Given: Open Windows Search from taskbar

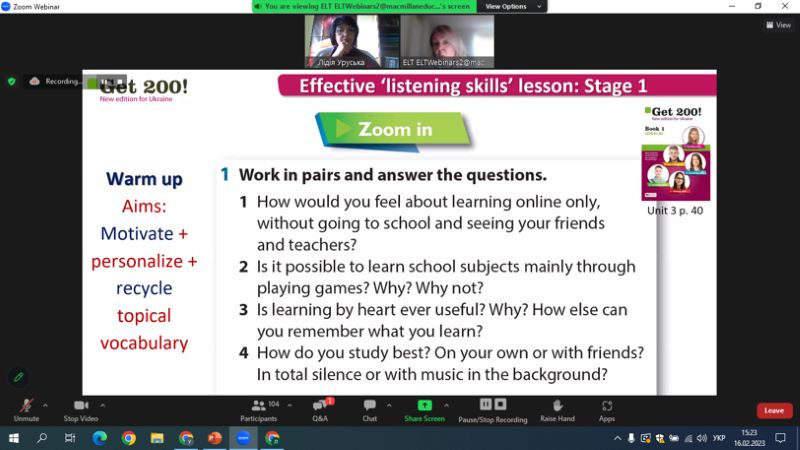Looking at the screenshot, I should pos(42,438).
